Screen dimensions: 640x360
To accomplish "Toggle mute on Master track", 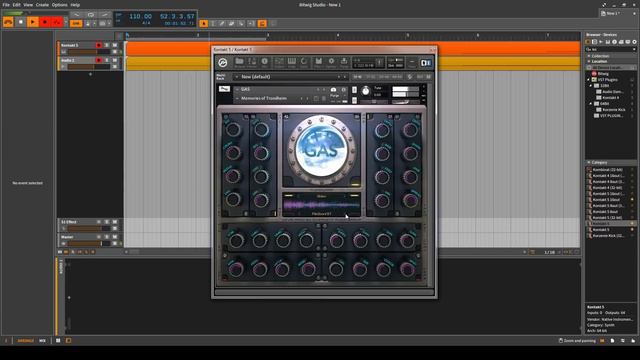I will pos(115,237).
